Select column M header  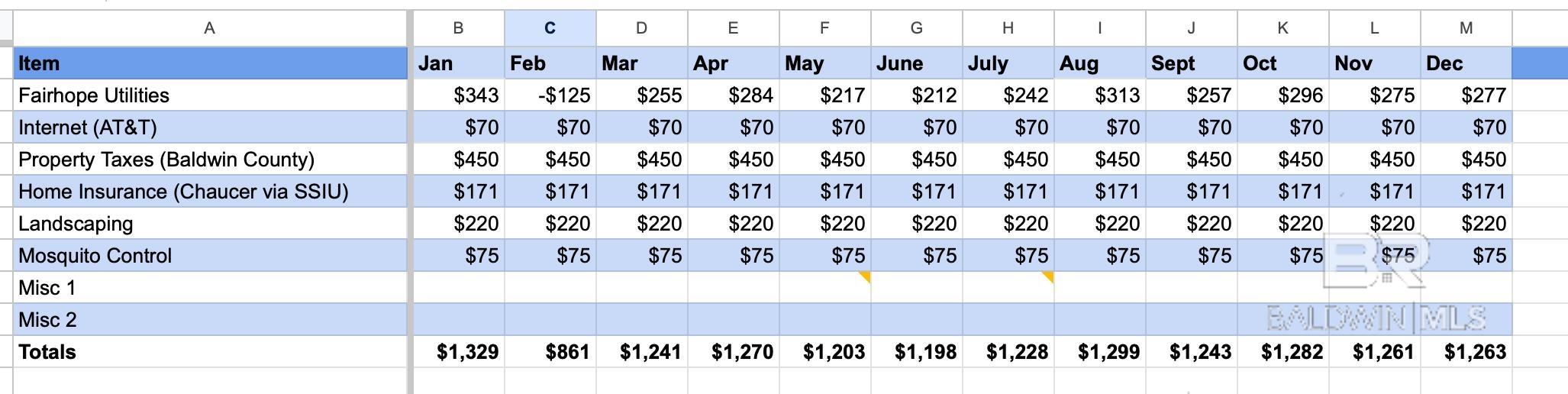pyautogui.click(x=1466, y=28)
